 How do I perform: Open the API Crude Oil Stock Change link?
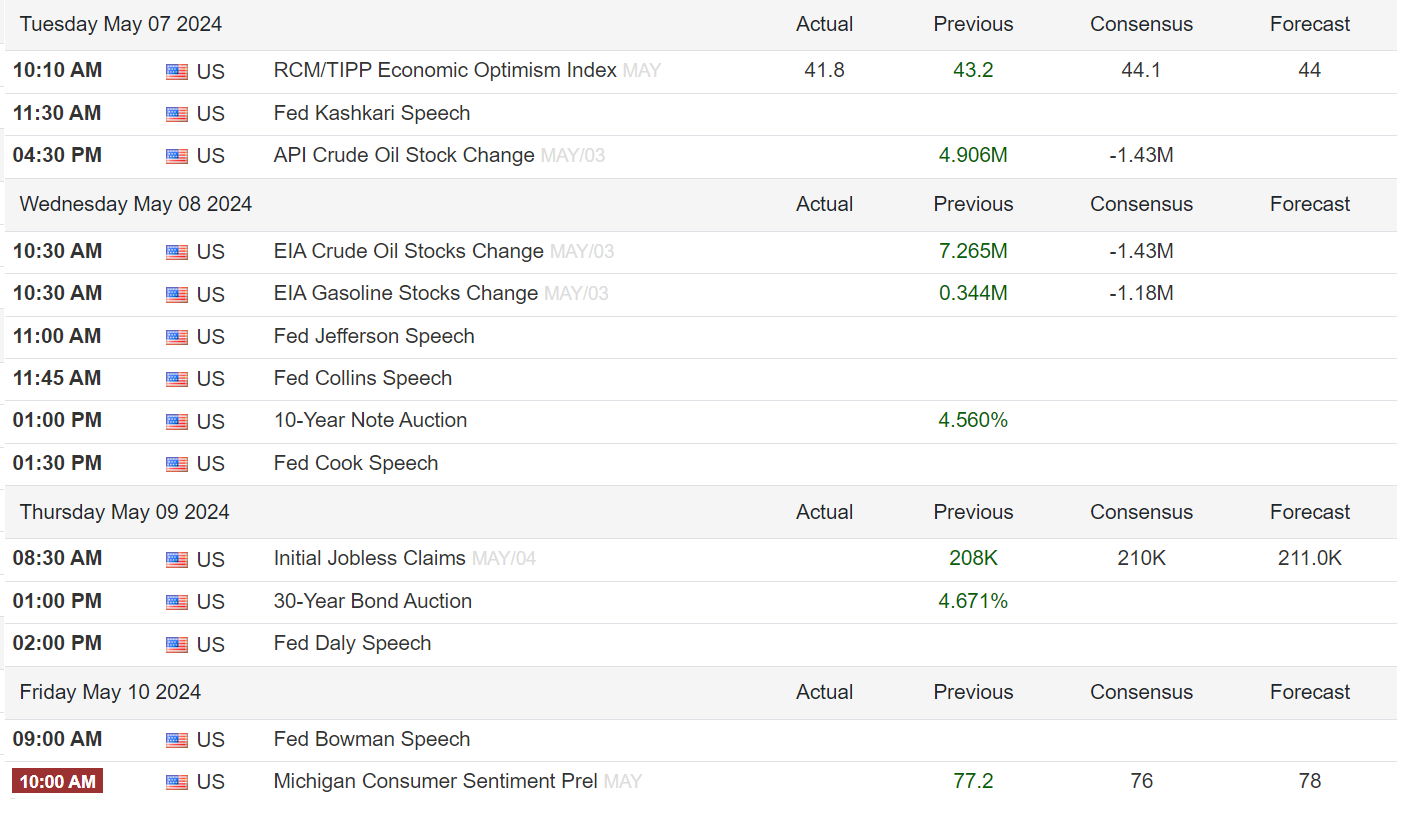tap(404, 155)
